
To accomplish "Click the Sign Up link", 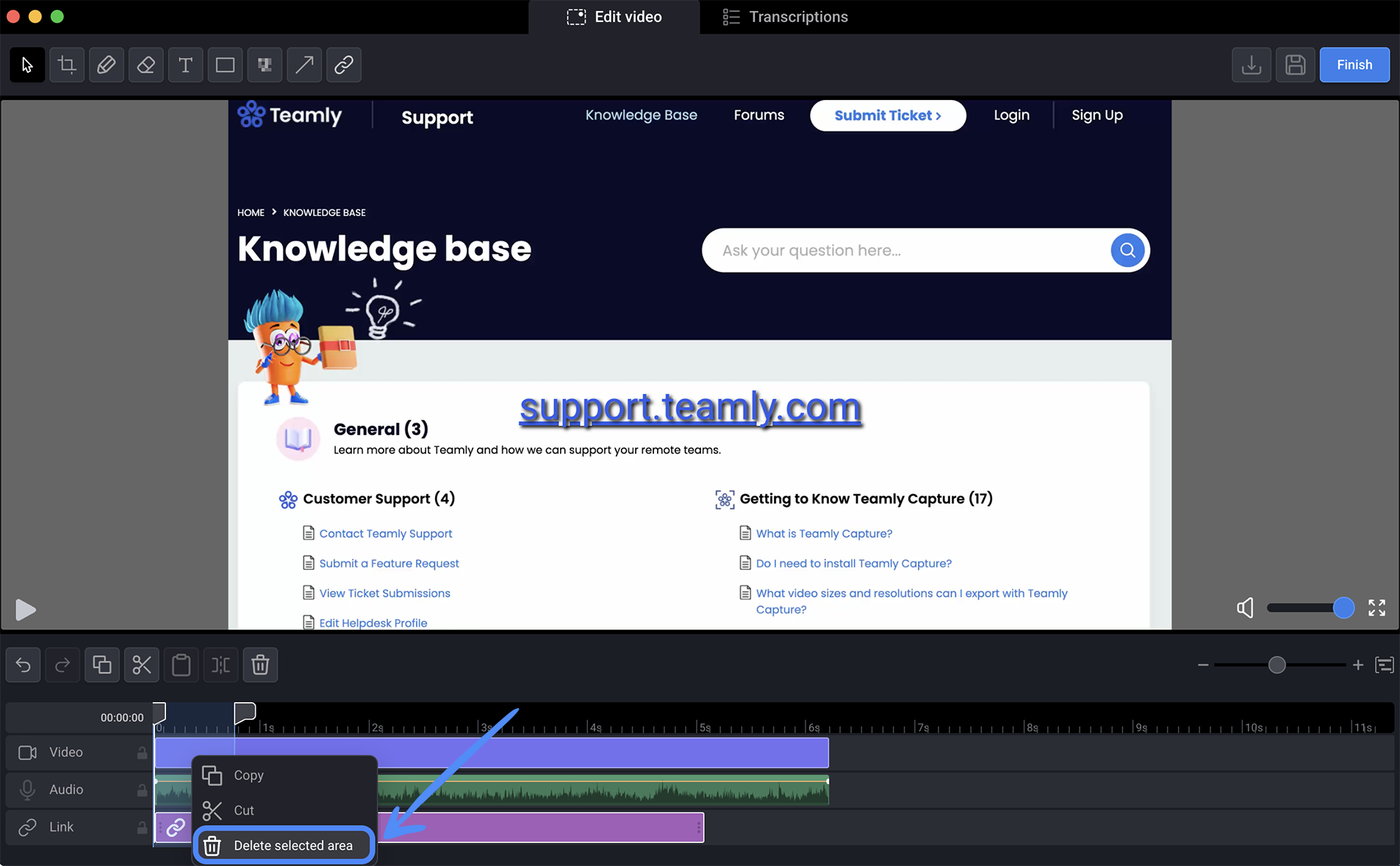I will [1096, 115].
